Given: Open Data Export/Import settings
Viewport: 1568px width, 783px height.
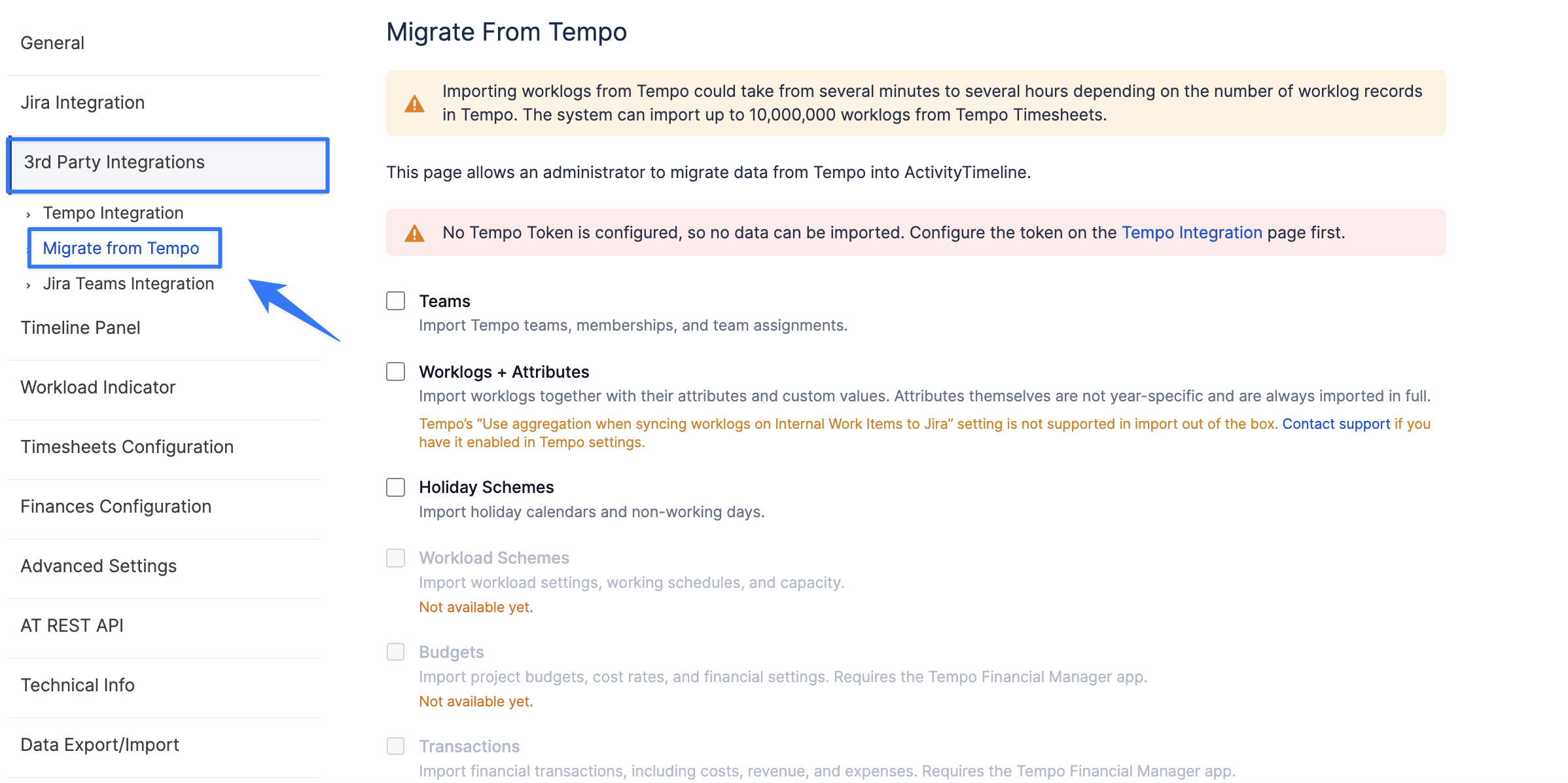Looking at the screenshot, I should [x=100, y=745].
